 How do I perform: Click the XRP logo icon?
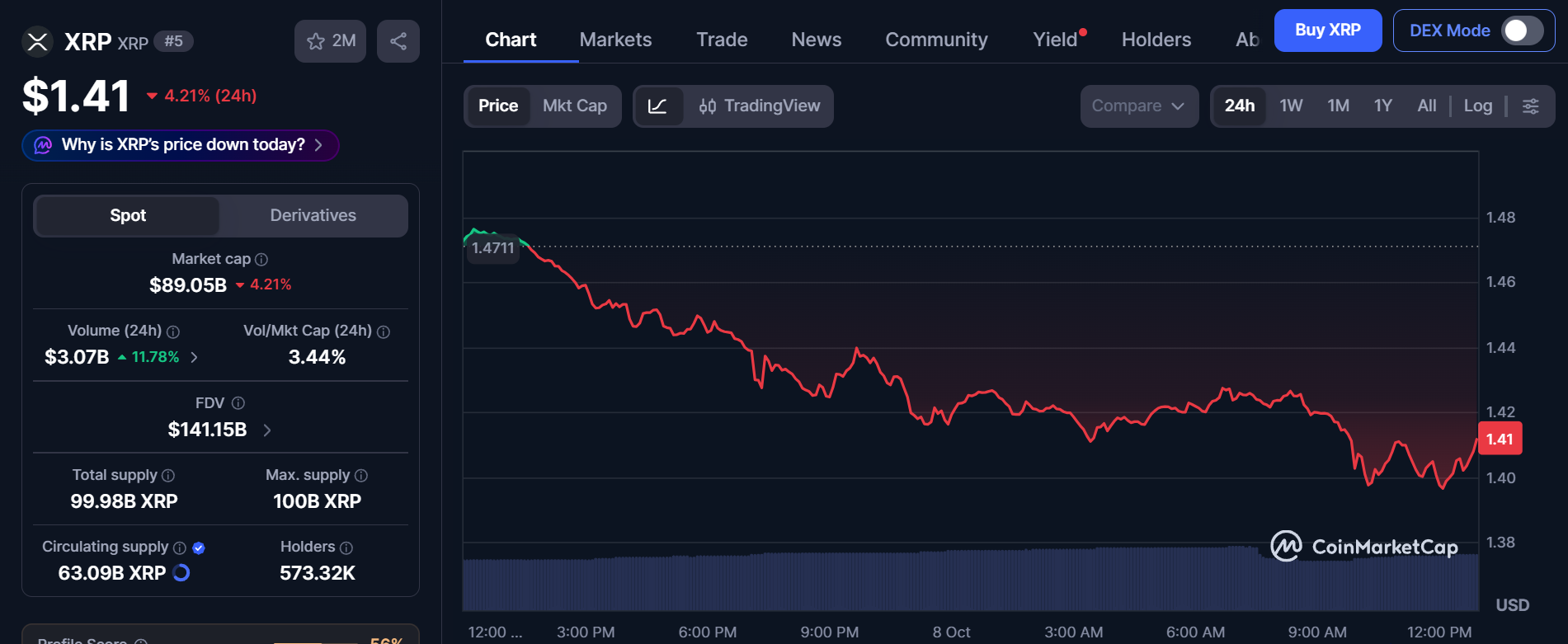pos(37,41)
